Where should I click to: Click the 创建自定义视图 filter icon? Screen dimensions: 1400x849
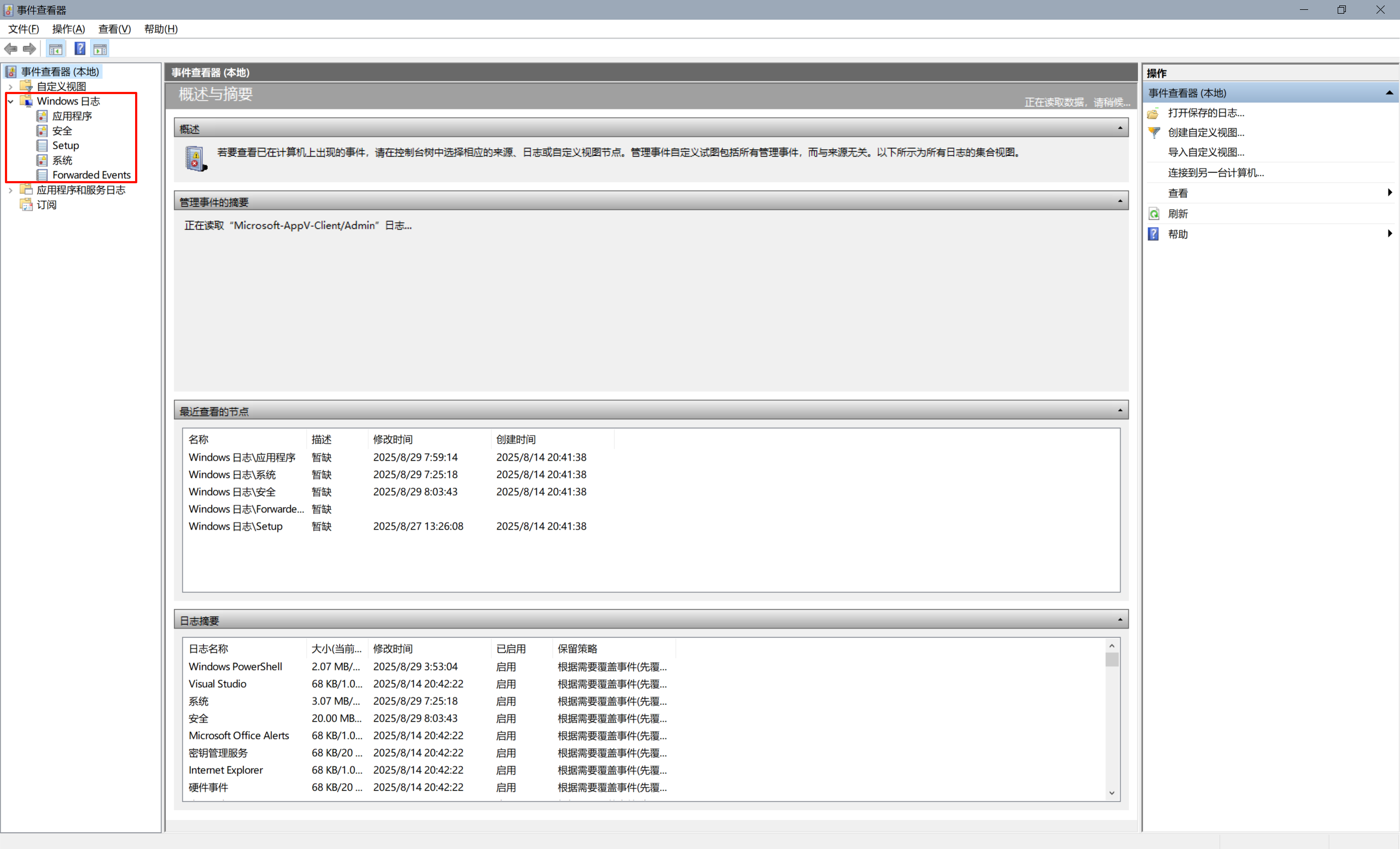click(x=1153, y=132)
